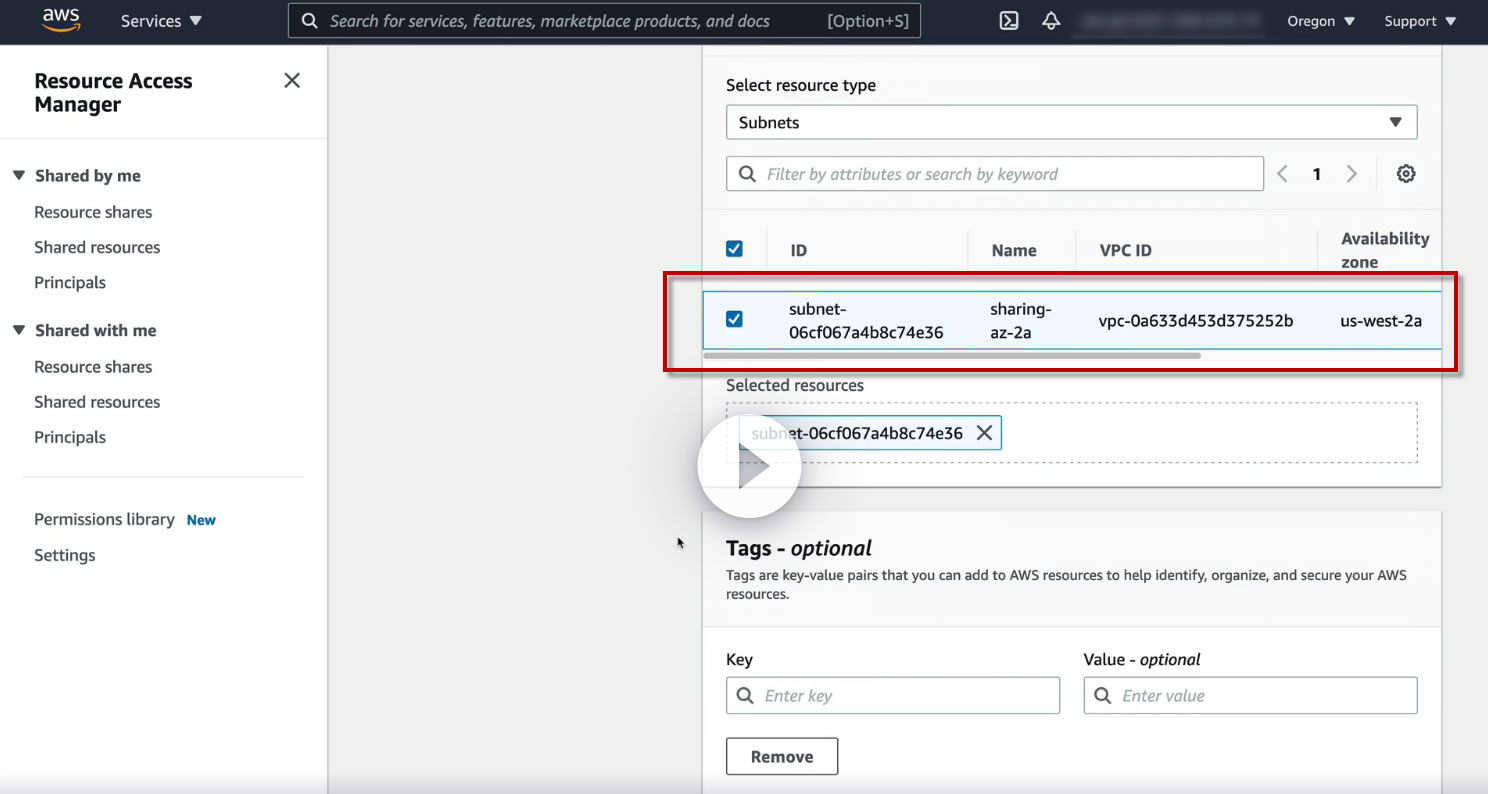The height and width of the screenshot is (794, 1488).
Task: Close the Resource Access Manager sidebar
Action: point(292,81)
